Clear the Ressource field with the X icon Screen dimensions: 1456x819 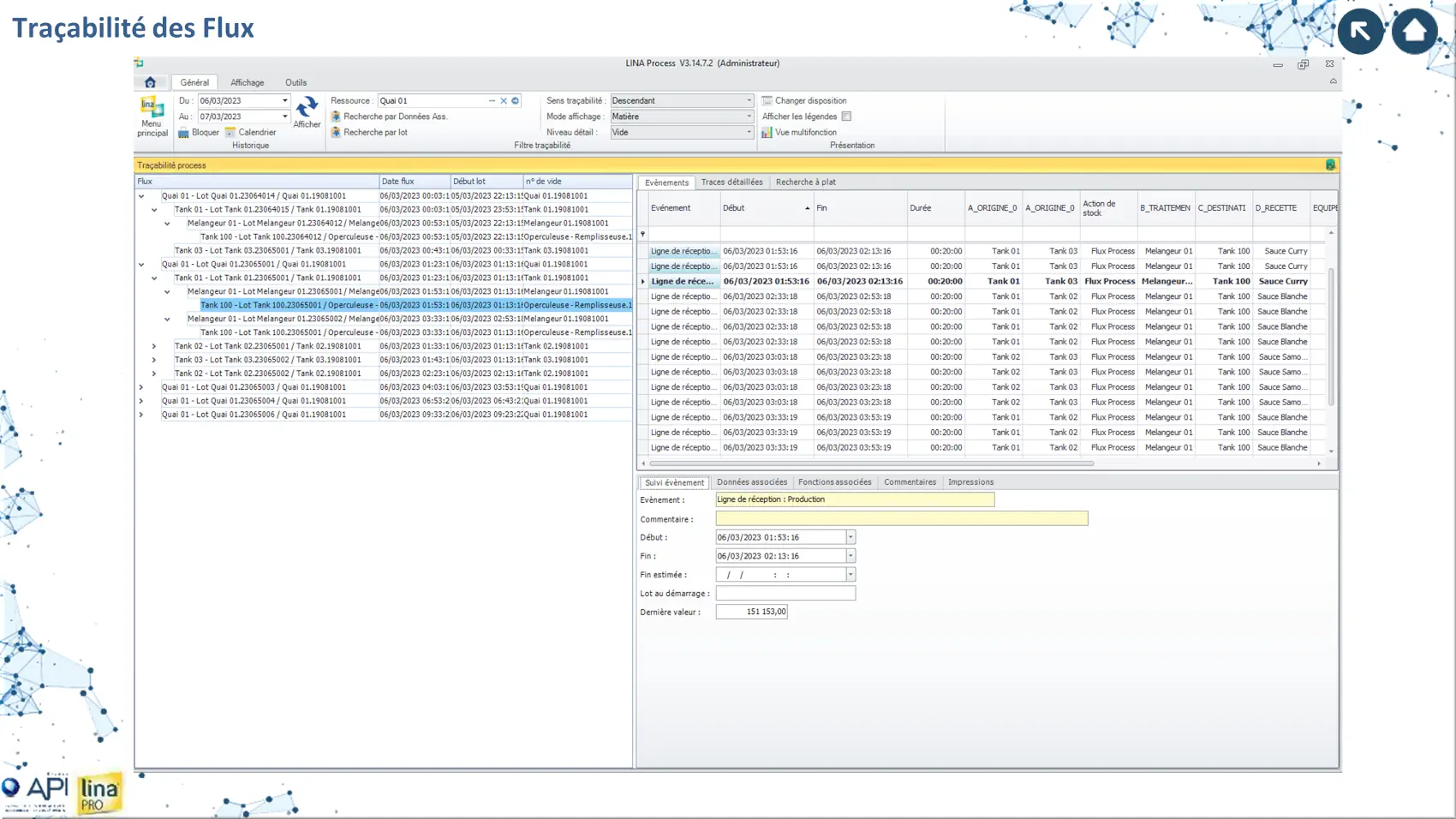[504, 101]
